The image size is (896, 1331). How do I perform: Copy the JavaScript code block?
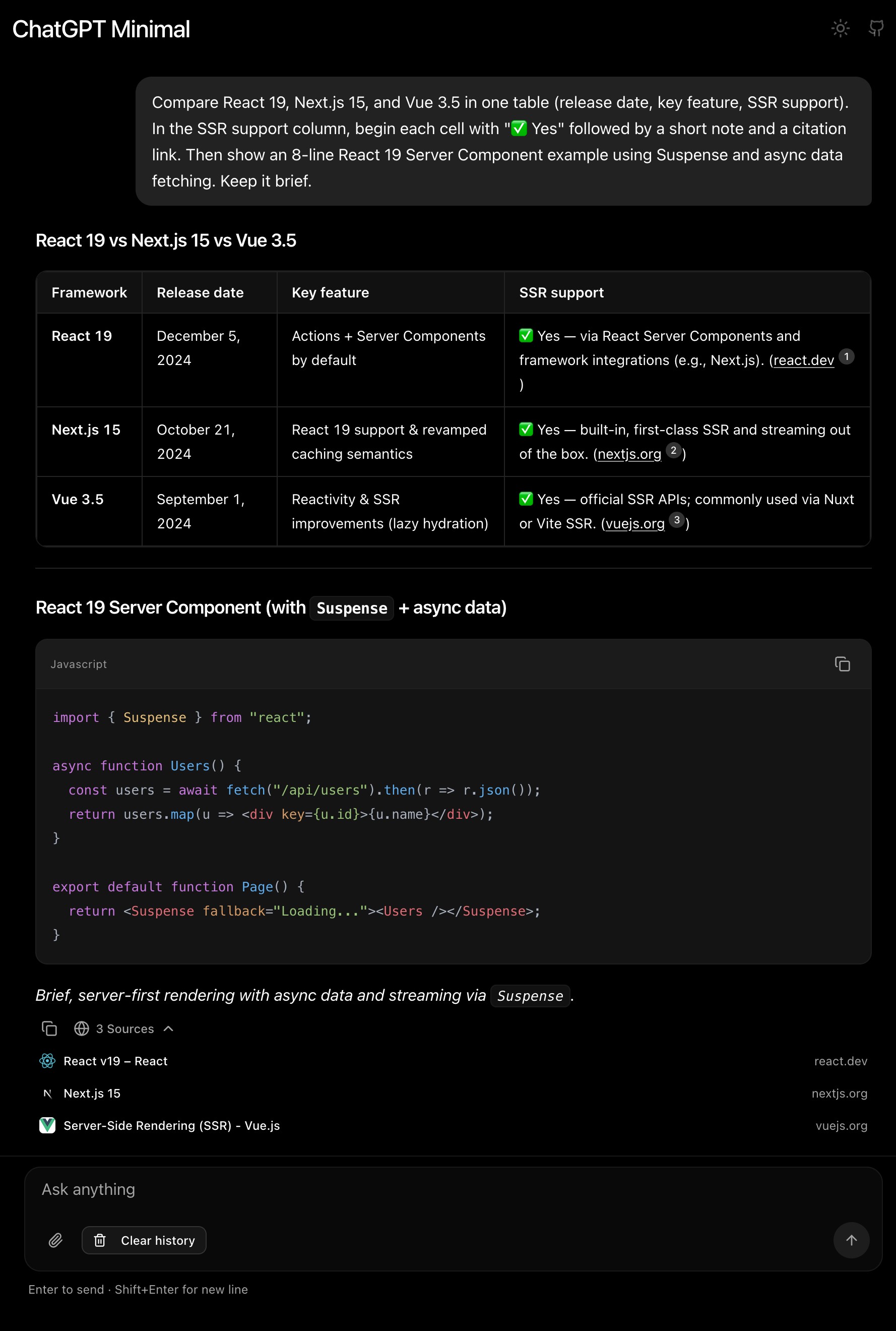tap(842, 664)
